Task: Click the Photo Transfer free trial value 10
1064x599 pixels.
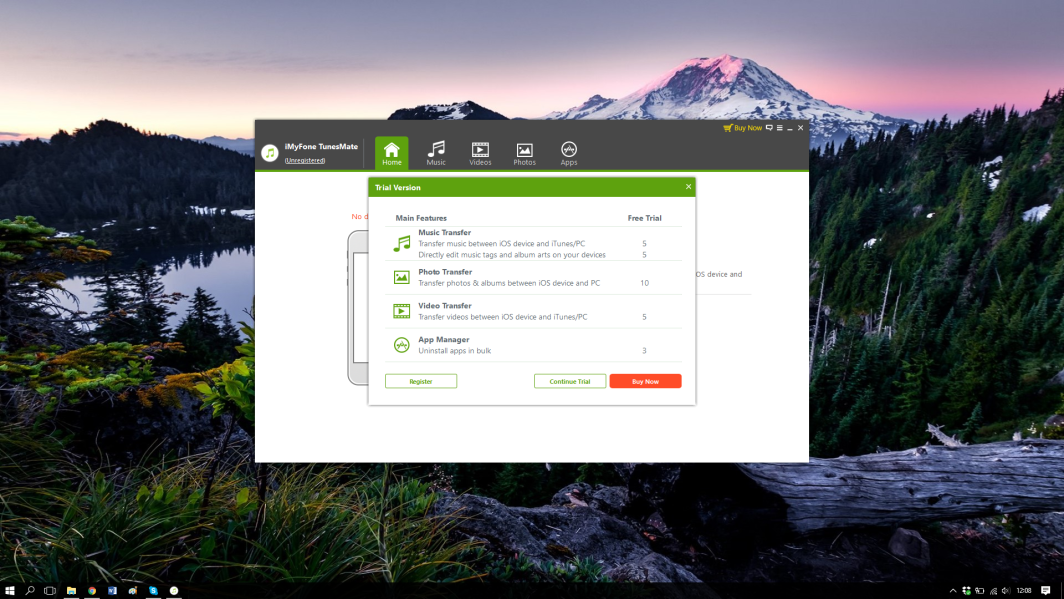Action: click(x=644, y=283)
